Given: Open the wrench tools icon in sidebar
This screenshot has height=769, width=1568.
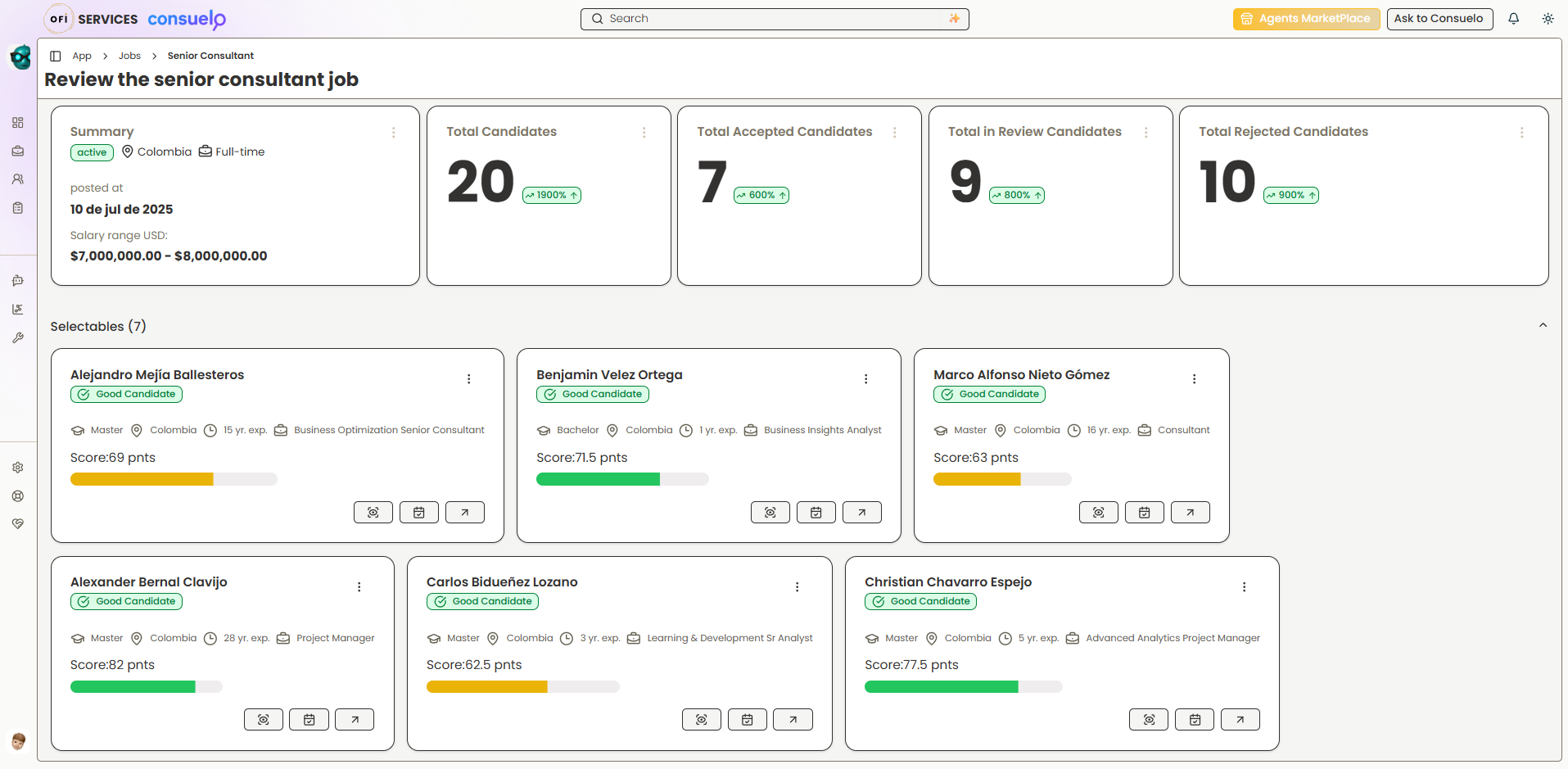Looking at the screenshot, I should pyautogui.click(x=18, y=337).
